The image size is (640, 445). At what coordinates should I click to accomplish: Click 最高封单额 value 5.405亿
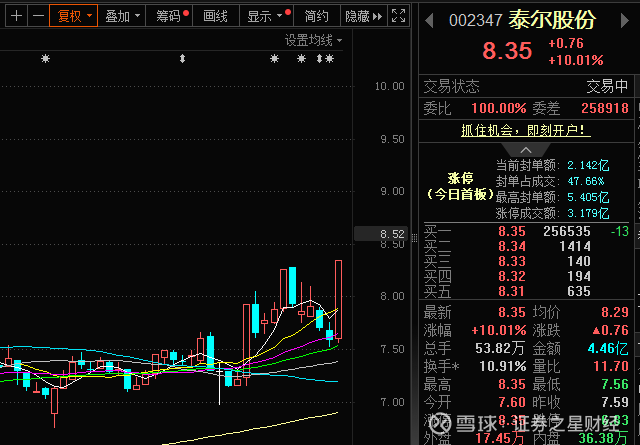(588, 197)
